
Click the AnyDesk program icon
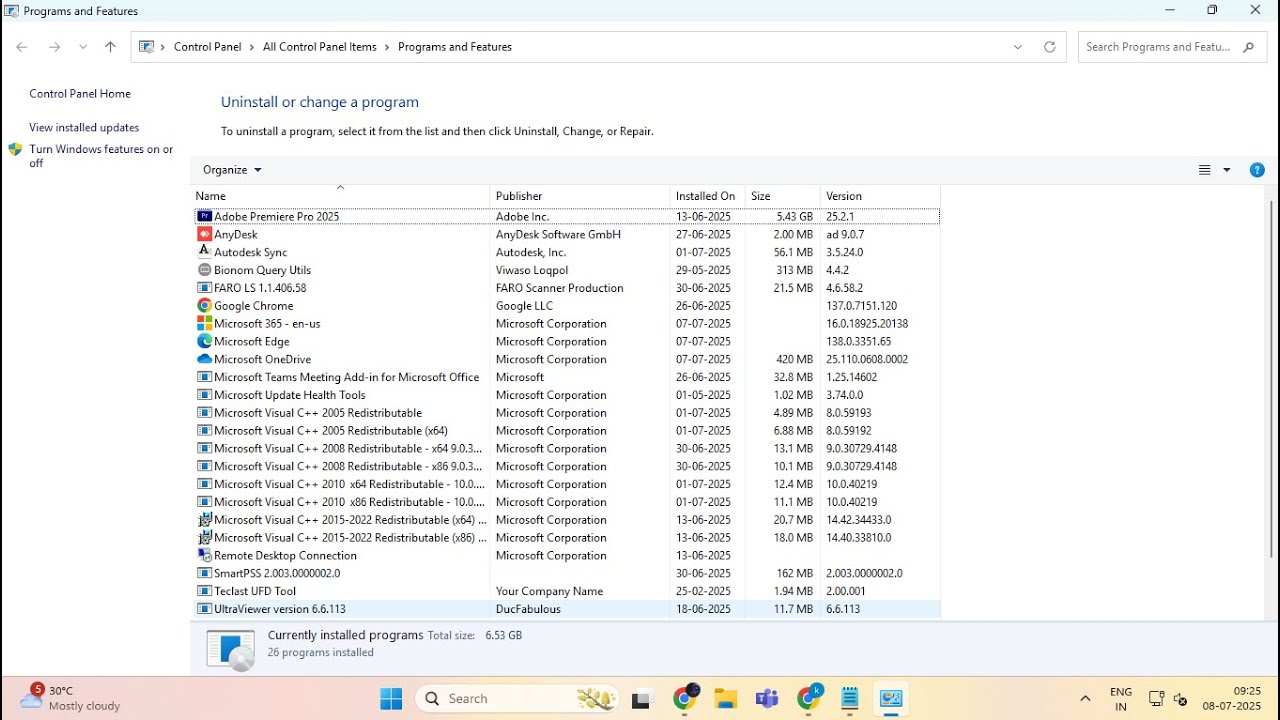pos(204,234)
